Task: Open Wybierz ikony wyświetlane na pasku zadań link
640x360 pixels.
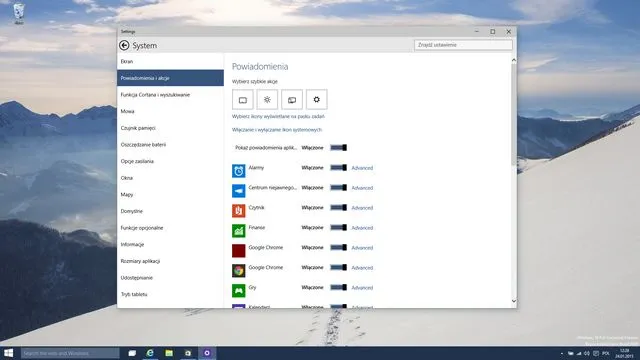Action: [x=278, y=116]
